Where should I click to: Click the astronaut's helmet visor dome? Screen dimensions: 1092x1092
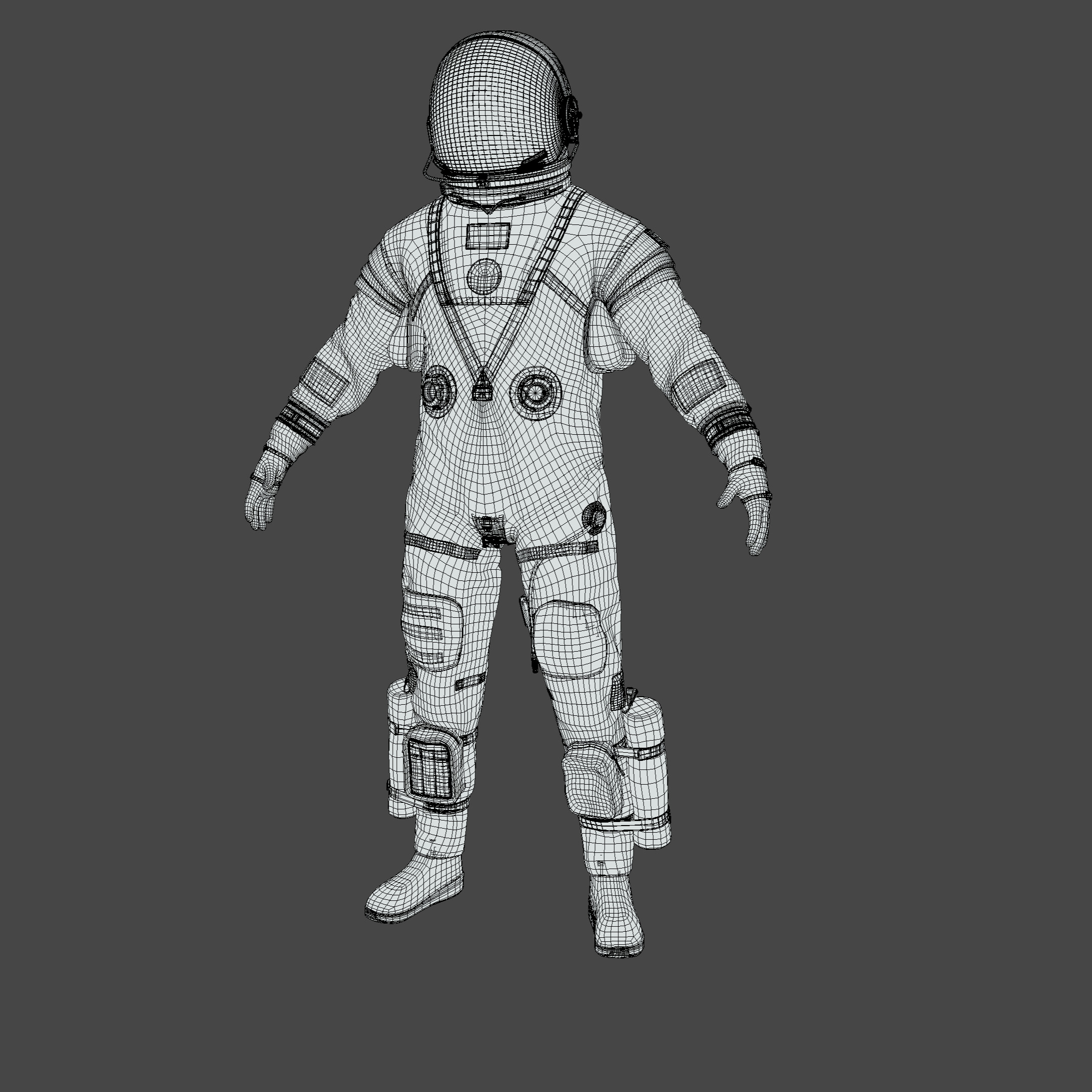(497, 105)
